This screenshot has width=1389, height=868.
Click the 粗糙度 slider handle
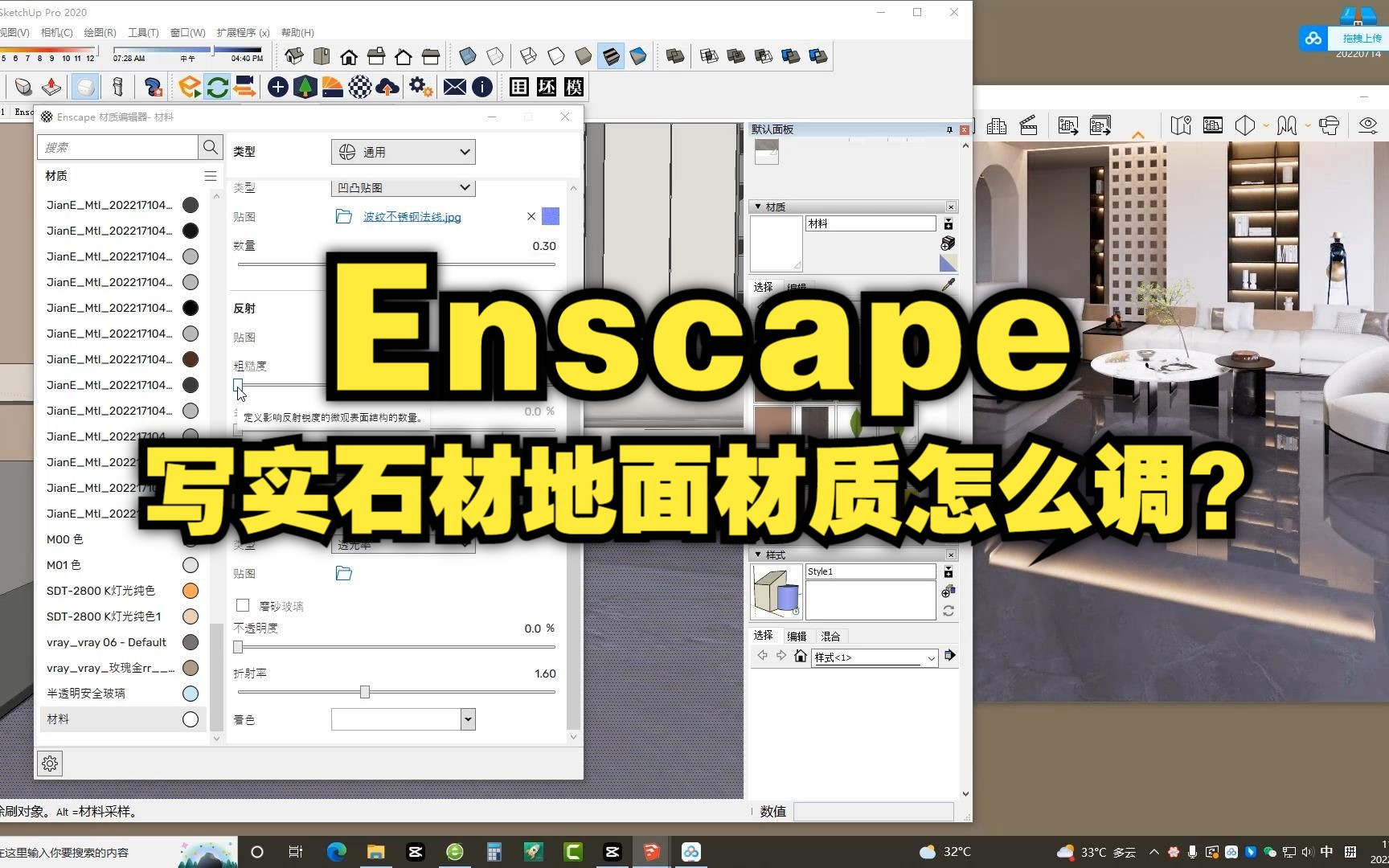pos(238,385)
